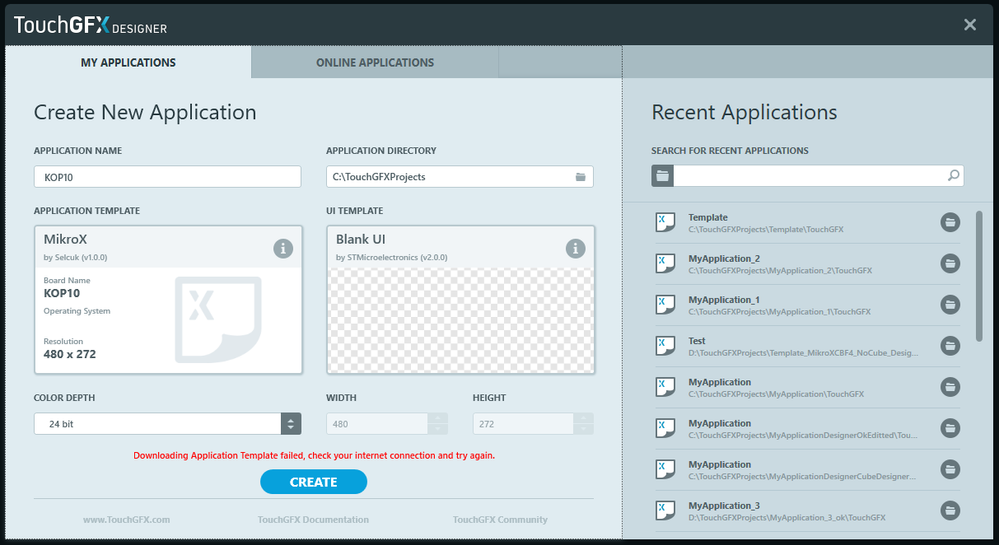Image resolution: width=999 pixels, height=545 pixels.
Task: Click the file icon of MyApplication_1 entry
Action: click(x=665, y=305)
